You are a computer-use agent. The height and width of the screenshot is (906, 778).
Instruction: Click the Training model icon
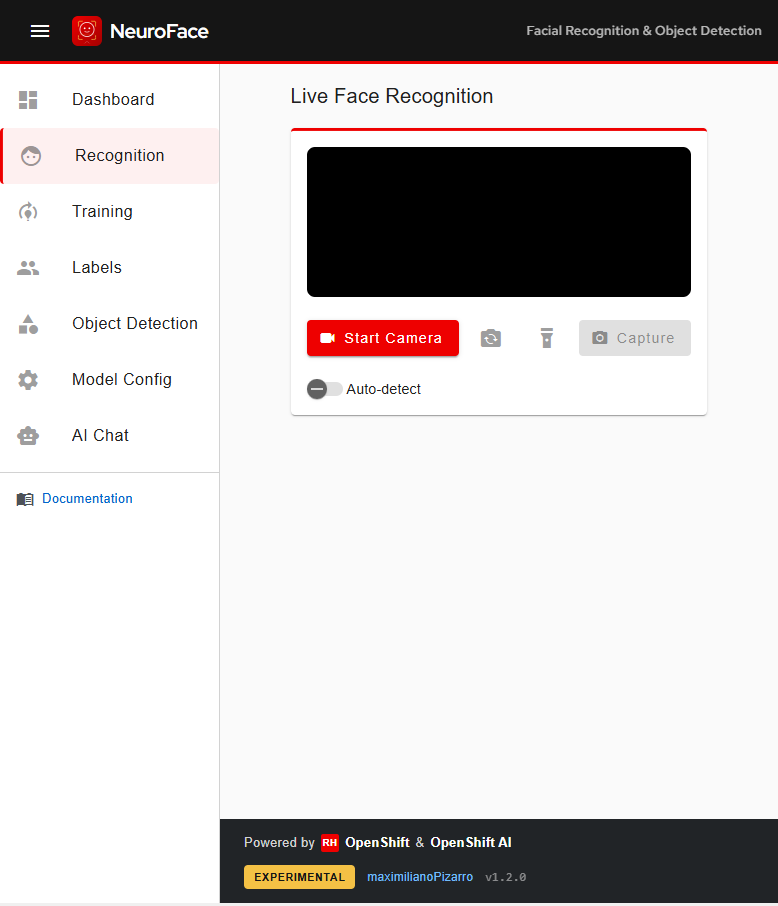click(28, 212)
